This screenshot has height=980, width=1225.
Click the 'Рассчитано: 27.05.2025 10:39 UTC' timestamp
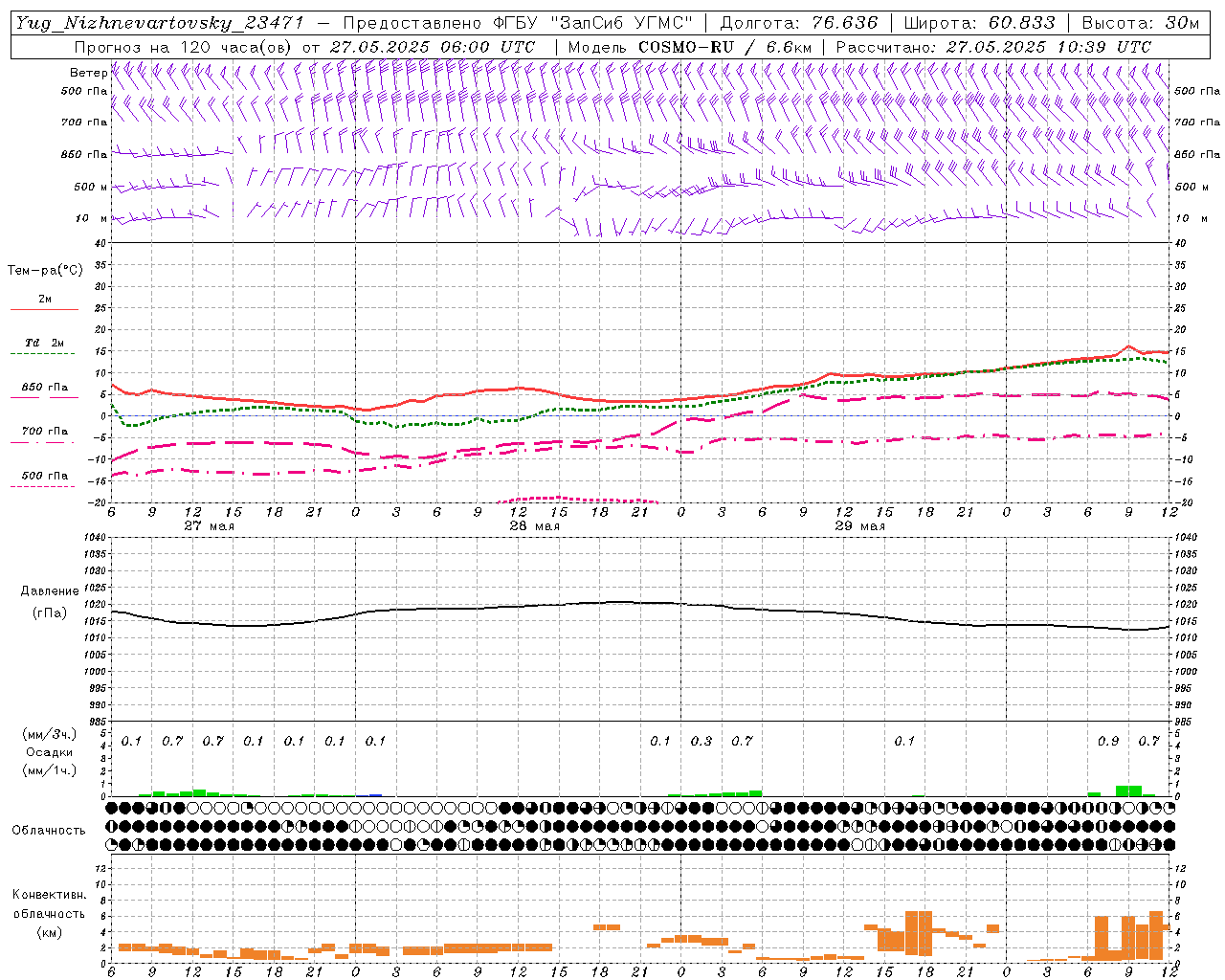(x=993, y=47)
